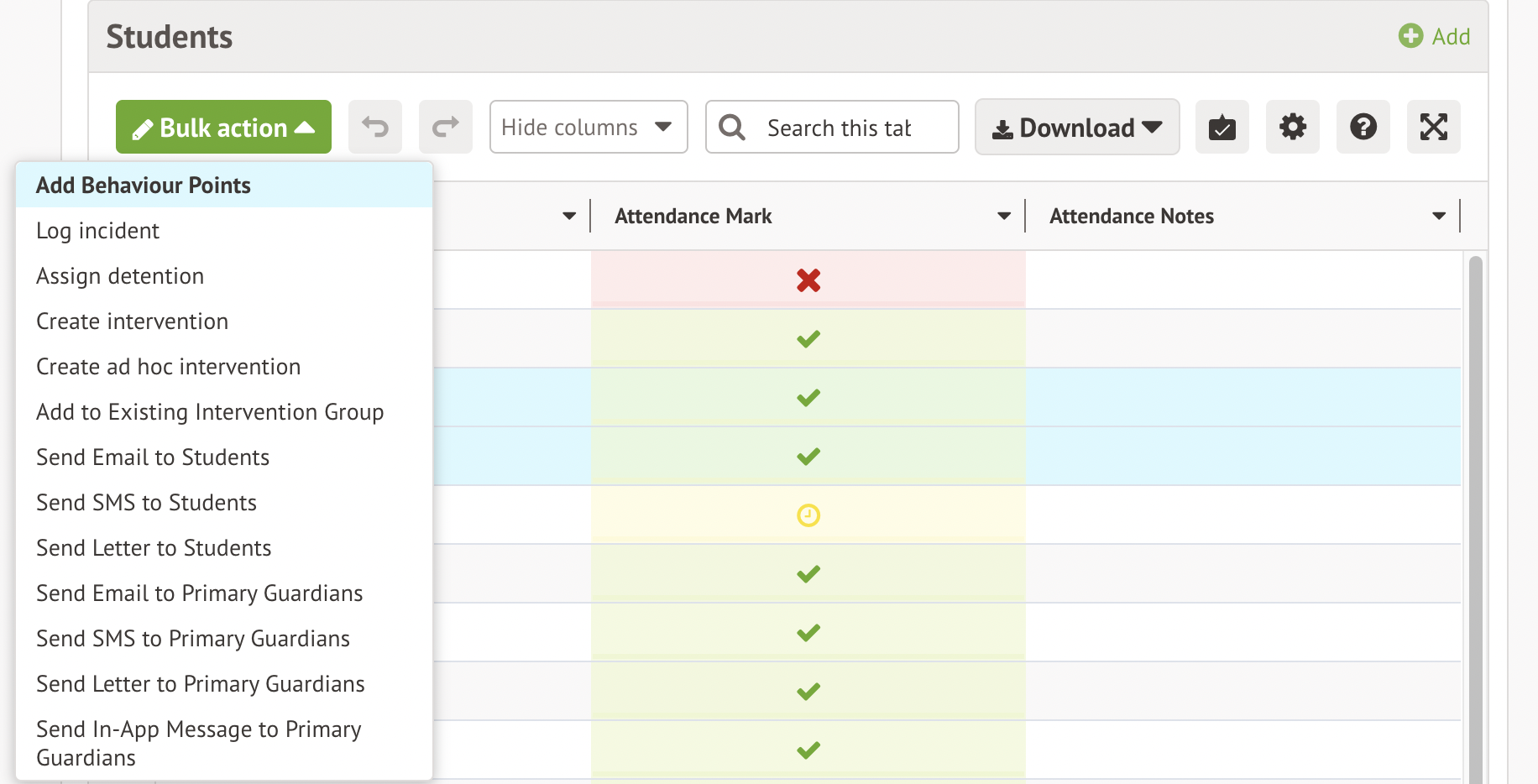The height and width of the screenshot is (784, 1538).
Task: Collapse the Bulk action menu
Action: coord(222,127)
